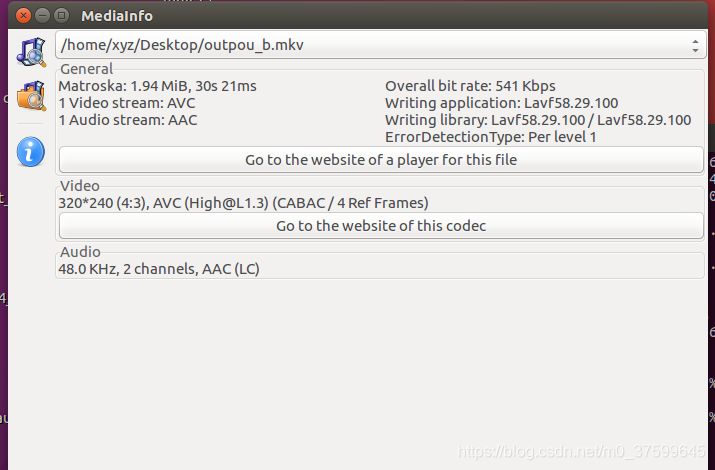Viewport: 715px width, 470px height.
Task: Select '1 Video stream: AVC' line
Action: pos(127,103)
